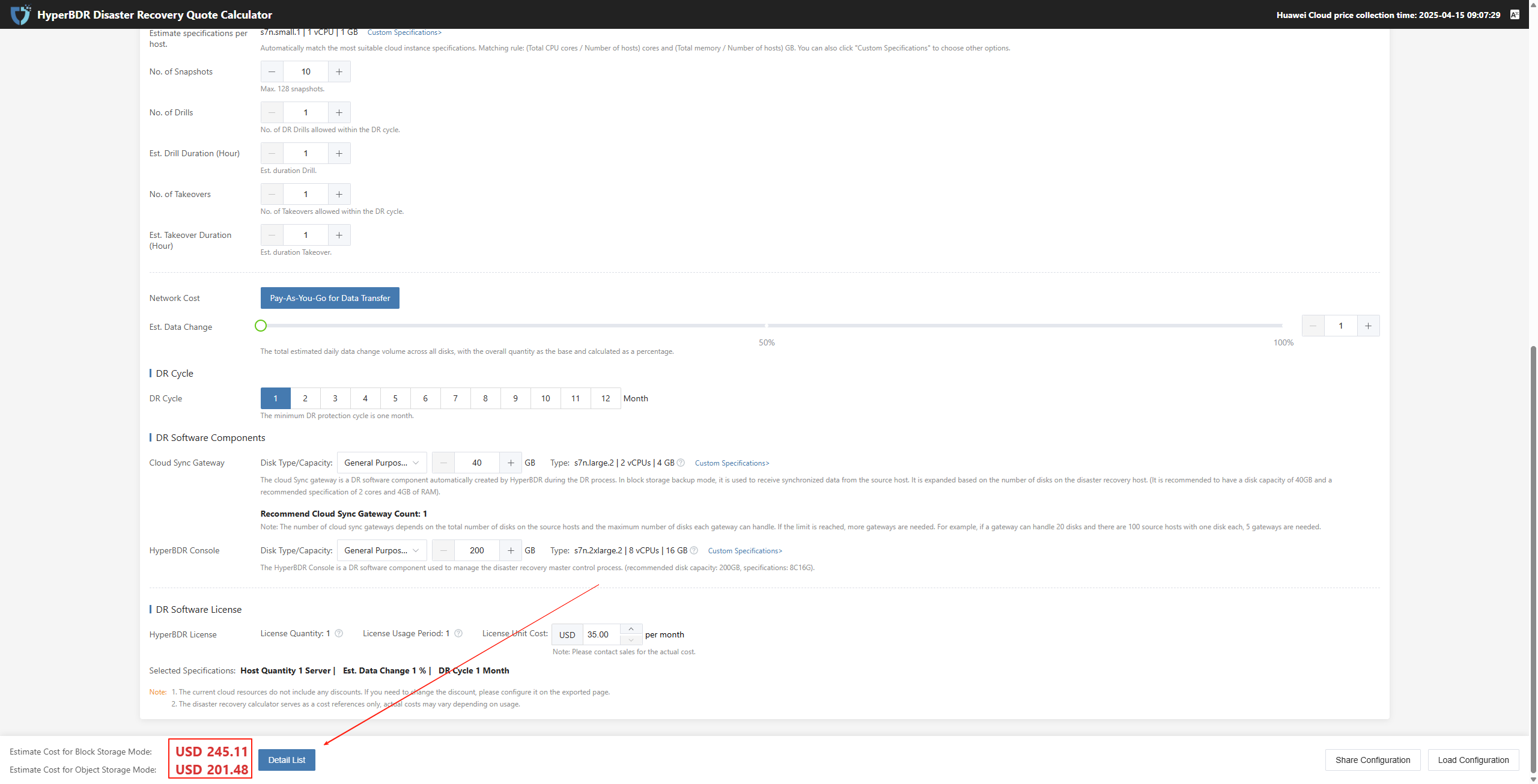Click Pay-As-You-Go for Data Transfer button
This screenshot has height=784, width=1538.
pyautogui.click(x=330, y=298)
